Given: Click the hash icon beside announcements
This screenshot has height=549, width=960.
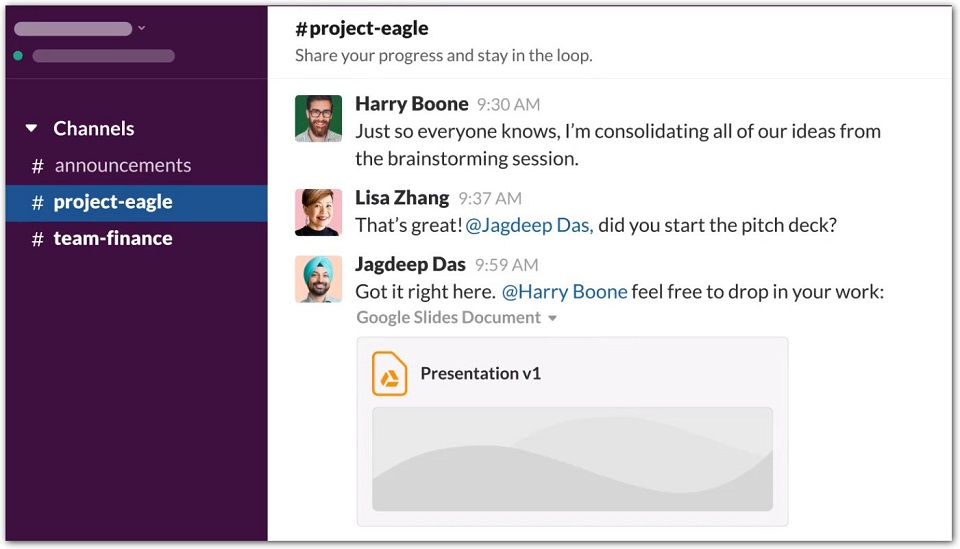Looking at the screenshot, I should point(38,166).
